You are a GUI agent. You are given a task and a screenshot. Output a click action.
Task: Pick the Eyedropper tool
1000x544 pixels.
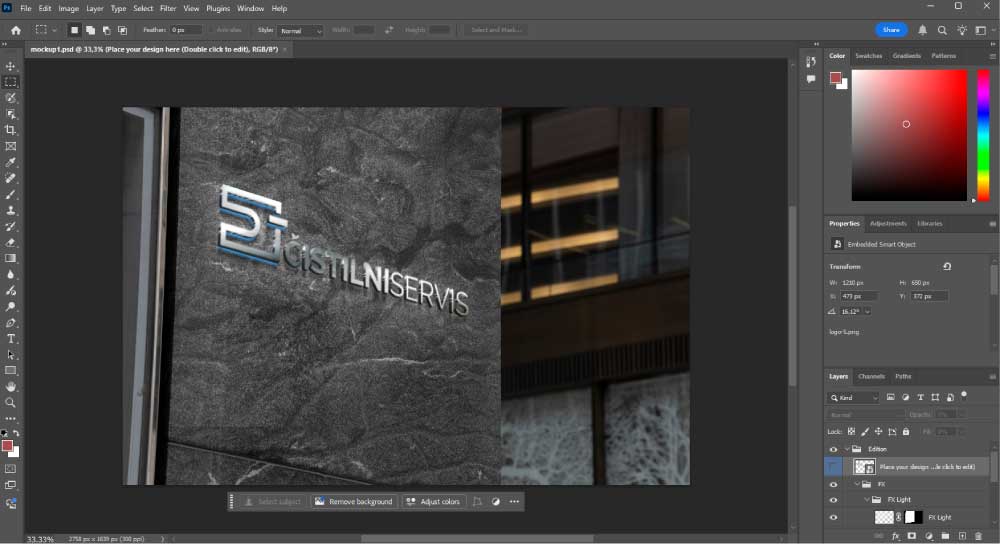11,162
